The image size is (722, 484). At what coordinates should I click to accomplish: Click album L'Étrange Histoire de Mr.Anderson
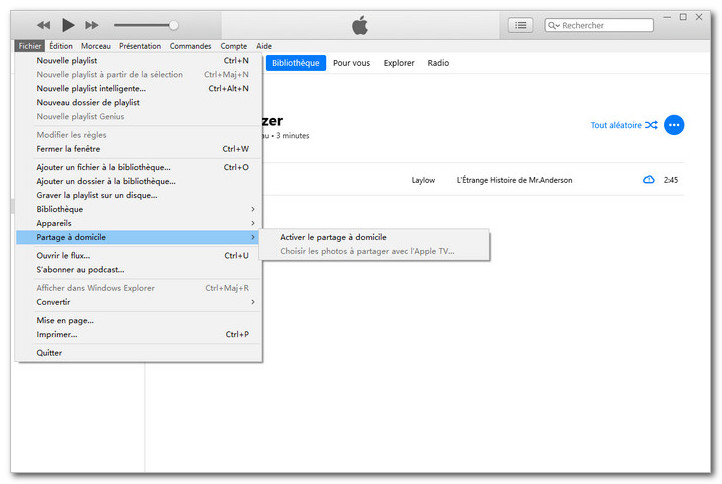click(x=514, y=180)
